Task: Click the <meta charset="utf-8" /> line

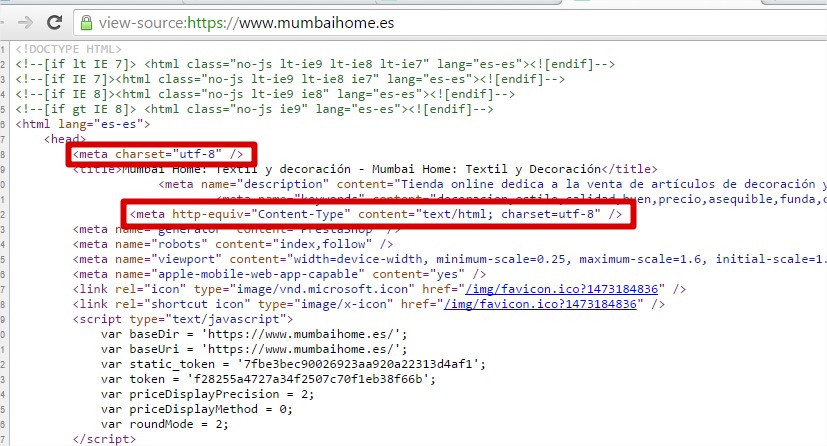Action: [x=158, y=154]
